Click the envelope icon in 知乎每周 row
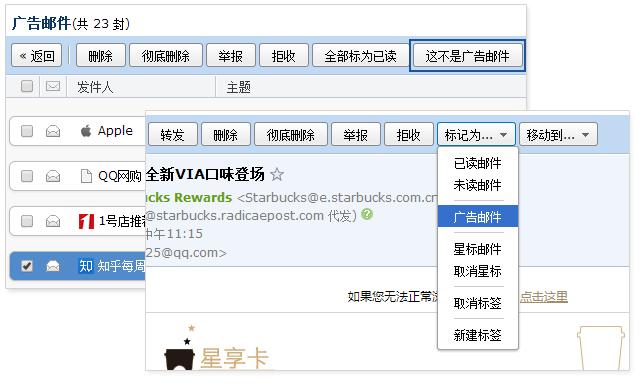 [x=53, y=266]
